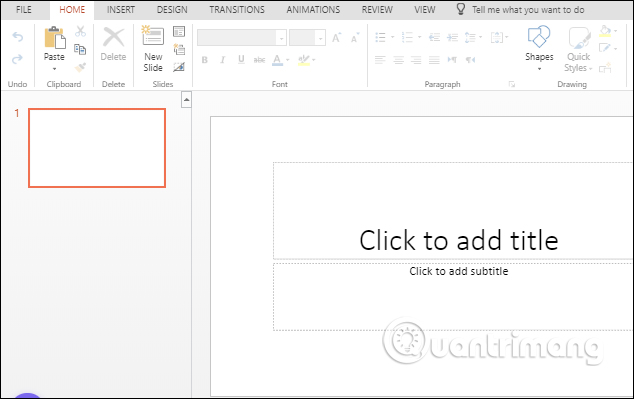The height and width of the screenshot is (399, 634).
Task: Cut selection with the scissors icon
Action: pyautogui.click(x=80, y=31)
